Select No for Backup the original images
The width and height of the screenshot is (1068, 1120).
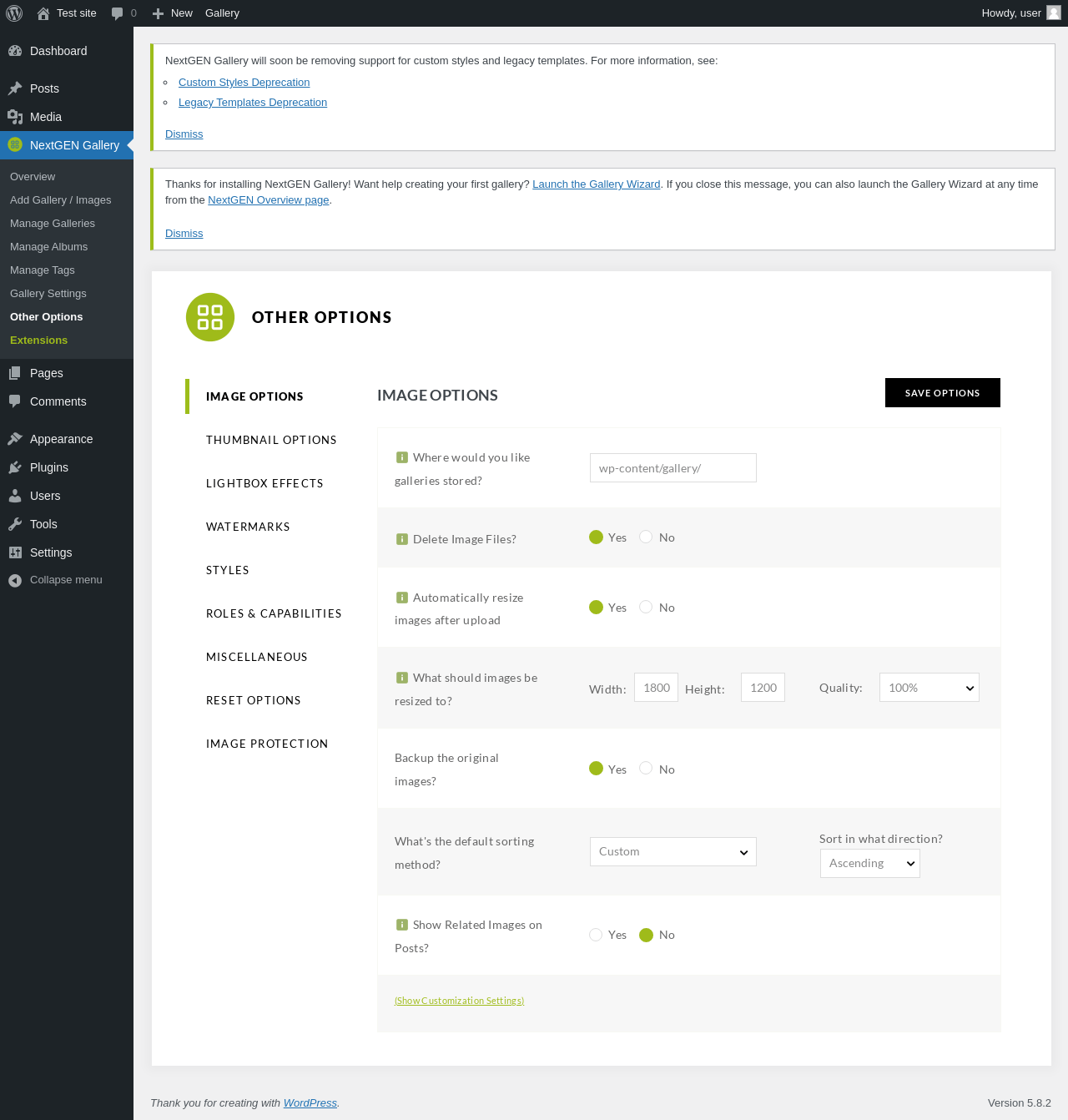click(646, 768)
